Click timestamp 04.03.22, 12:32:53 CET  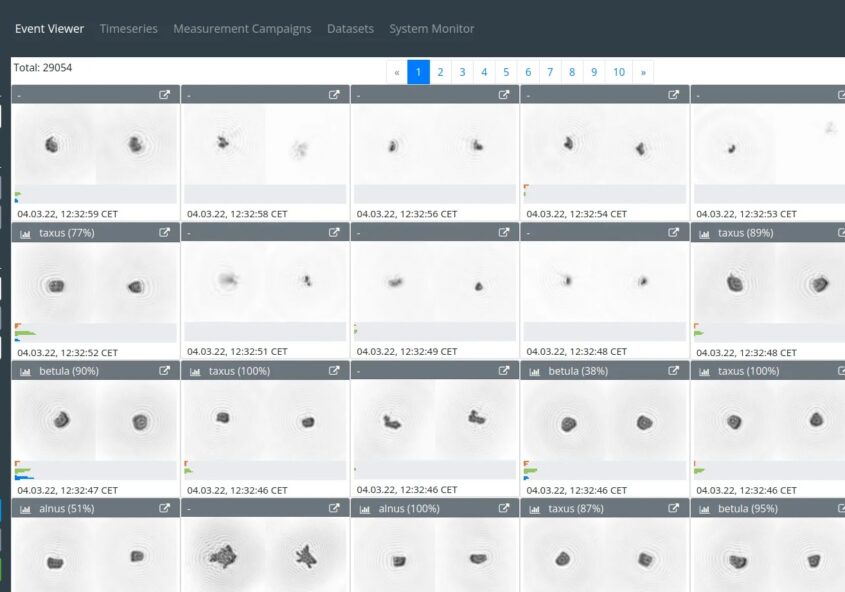tap(746, 214)
